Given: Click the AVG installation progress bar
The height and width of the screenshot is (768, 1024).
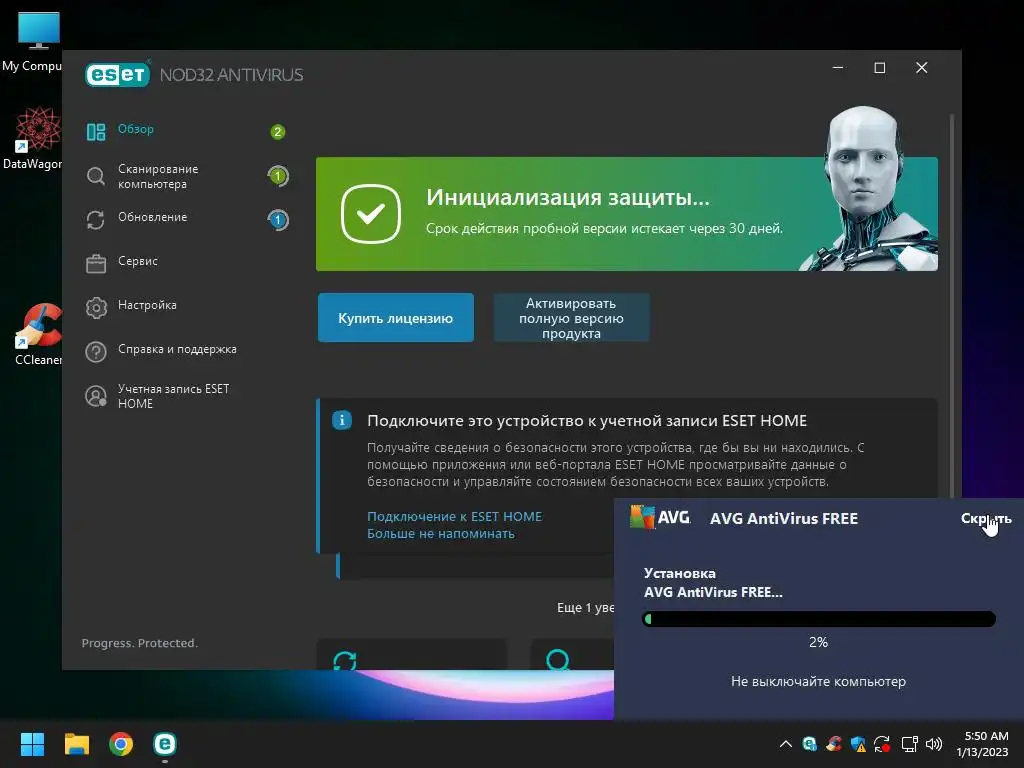Looking at the screenshot, I should (x=819, y=618).
